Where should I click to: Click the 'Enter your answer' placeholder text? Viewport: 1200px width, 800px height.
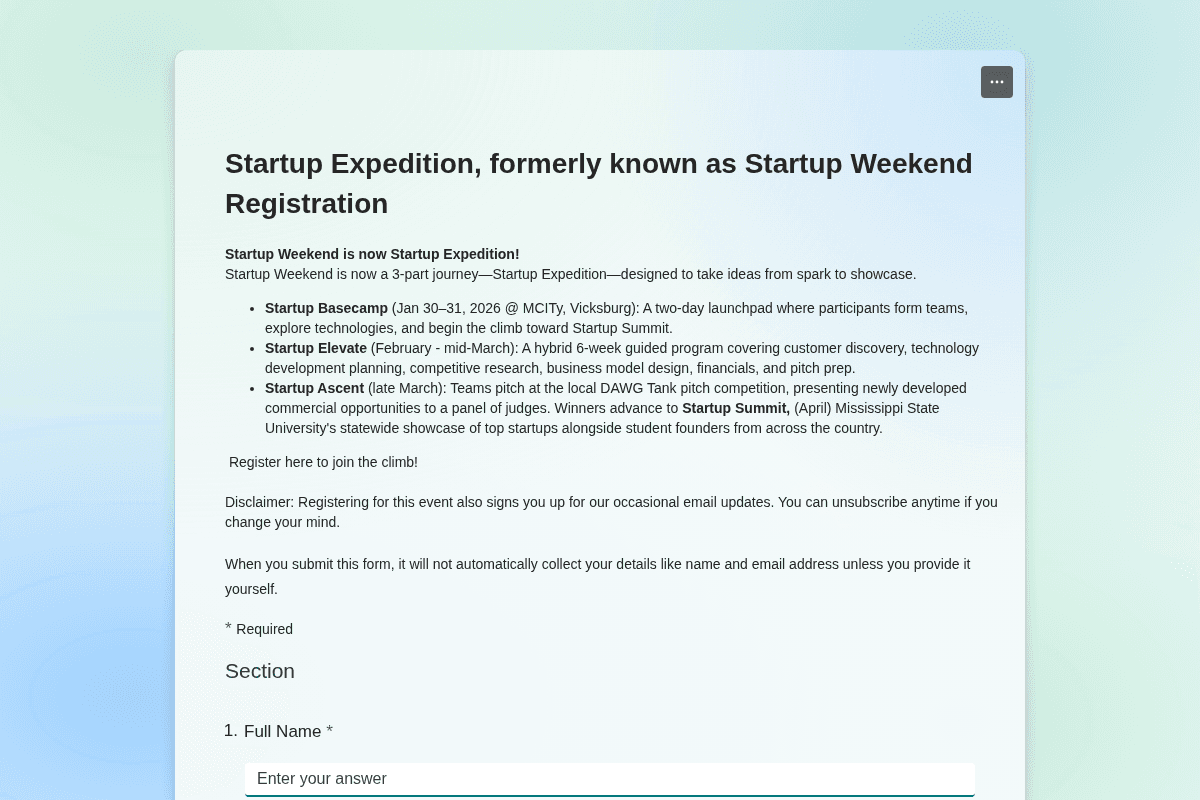pos(322,778)
